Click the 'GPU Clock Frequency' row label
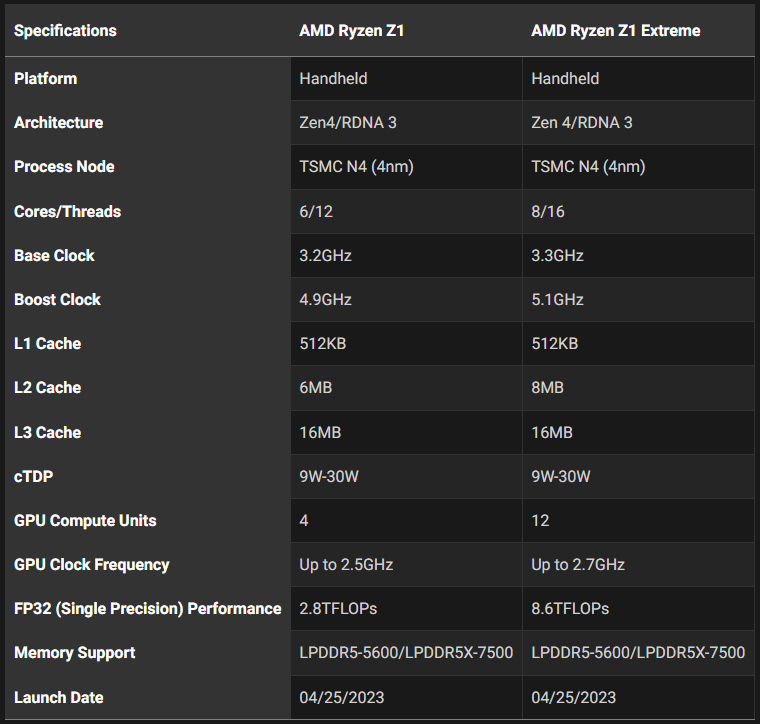The width and height of the screenshot is (760, 724). pyautogui.click(x=92, y=565)
